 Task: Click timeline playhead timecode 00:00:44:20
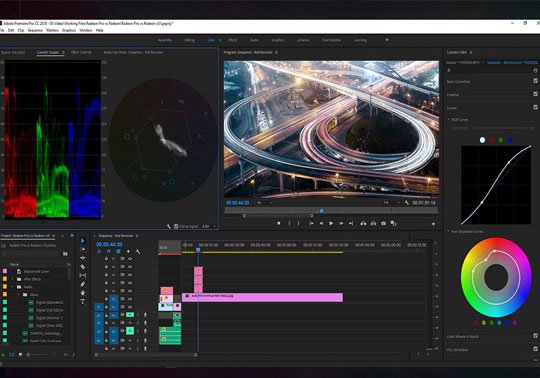point(109,244)
